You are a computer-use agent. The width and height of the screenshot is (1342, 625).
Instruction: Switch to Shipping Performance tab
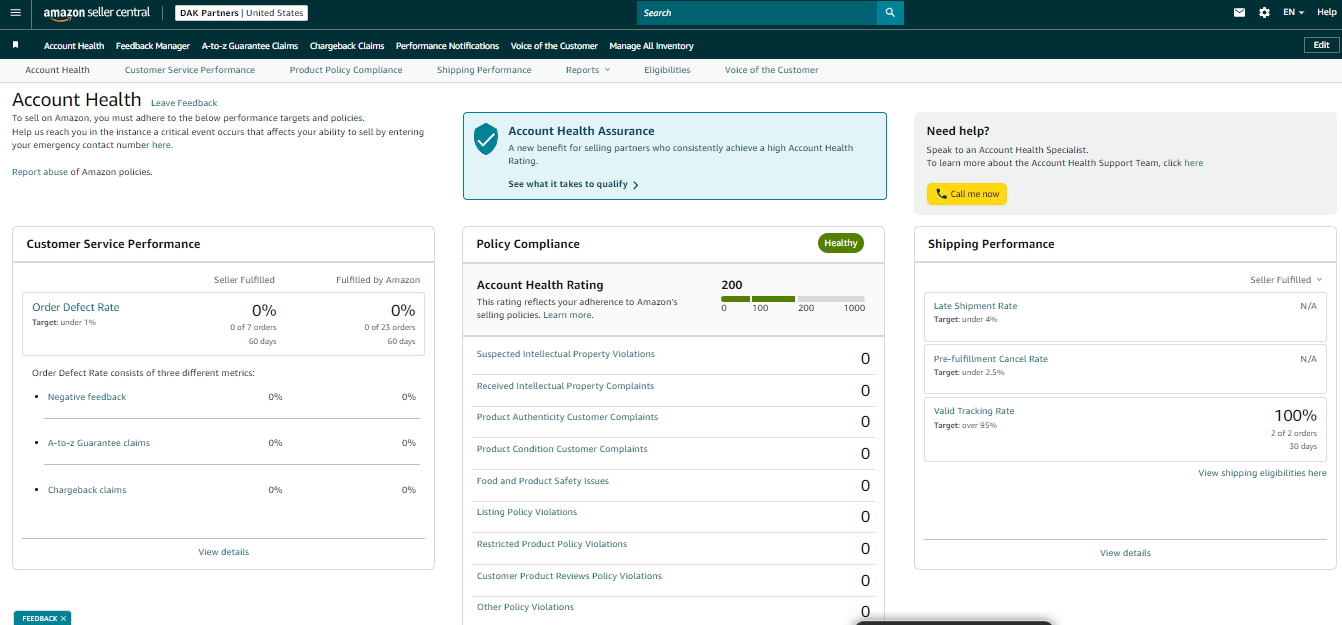pyautogui.click(x=484, y=70)
